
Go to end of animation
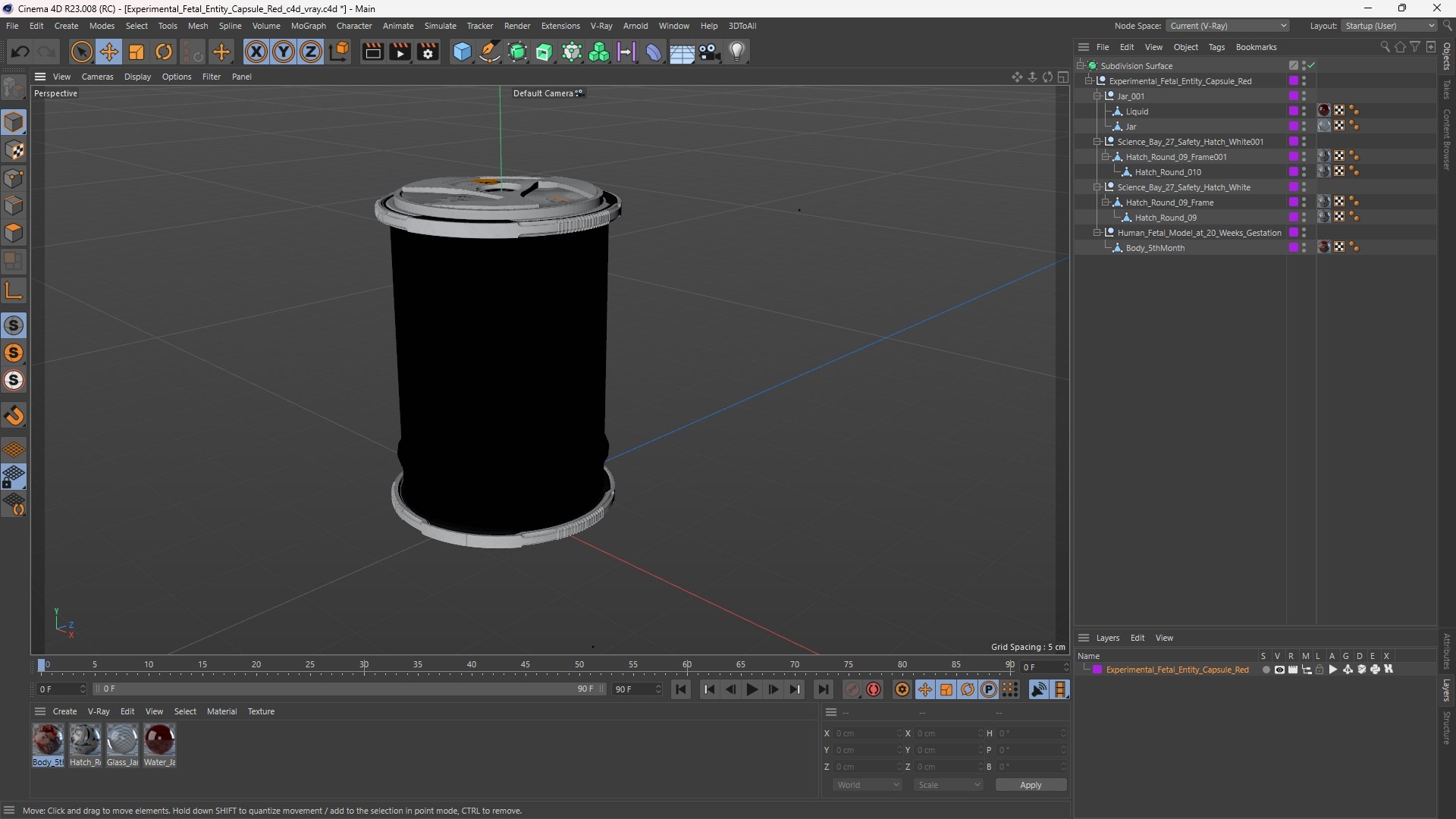(823, 689)
